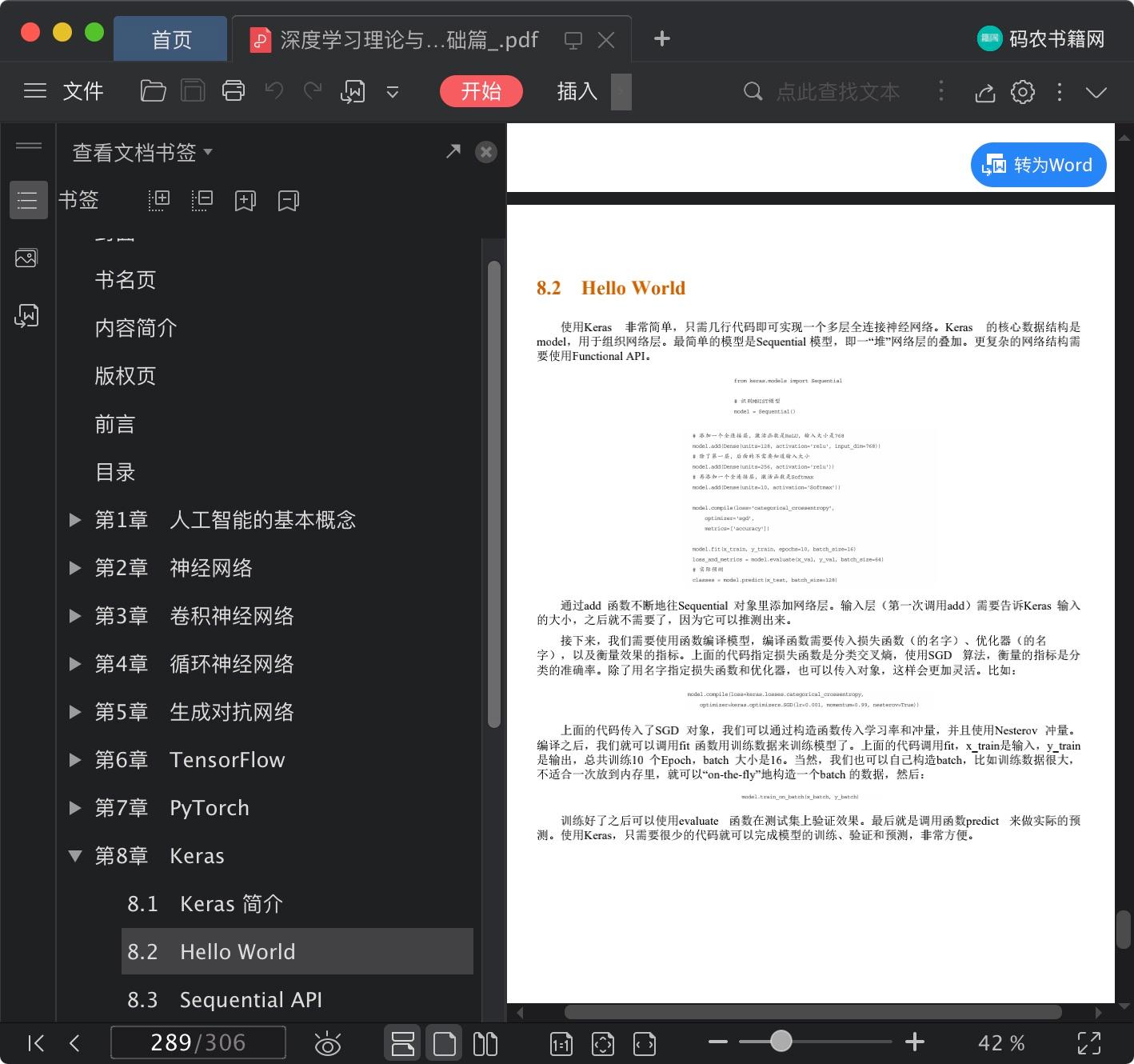
Task: Open the 书名页 bookmark
Action: point(126,280)
